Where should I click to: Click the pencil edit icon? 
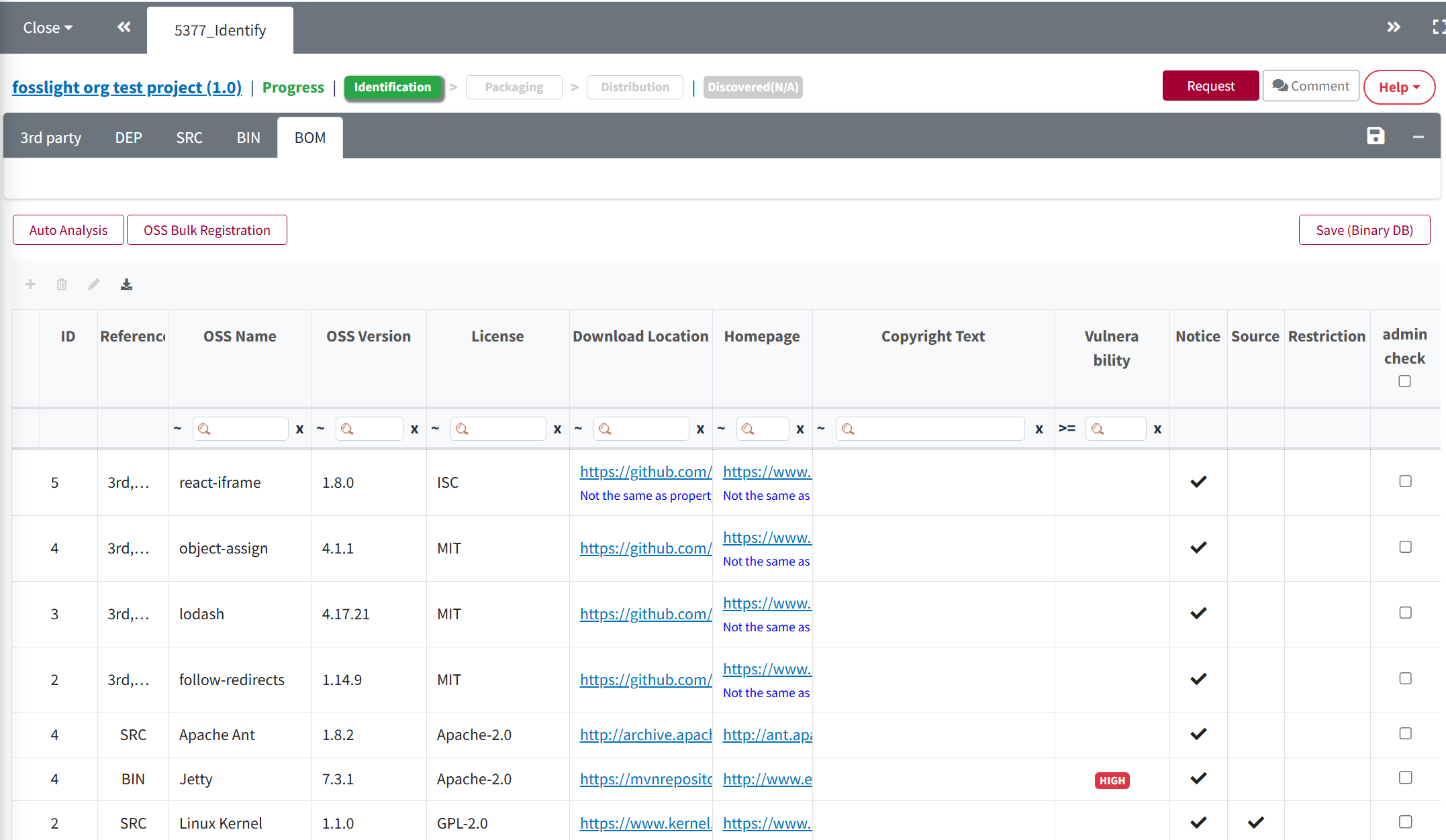pyautogui.click(x=94, y=284)
